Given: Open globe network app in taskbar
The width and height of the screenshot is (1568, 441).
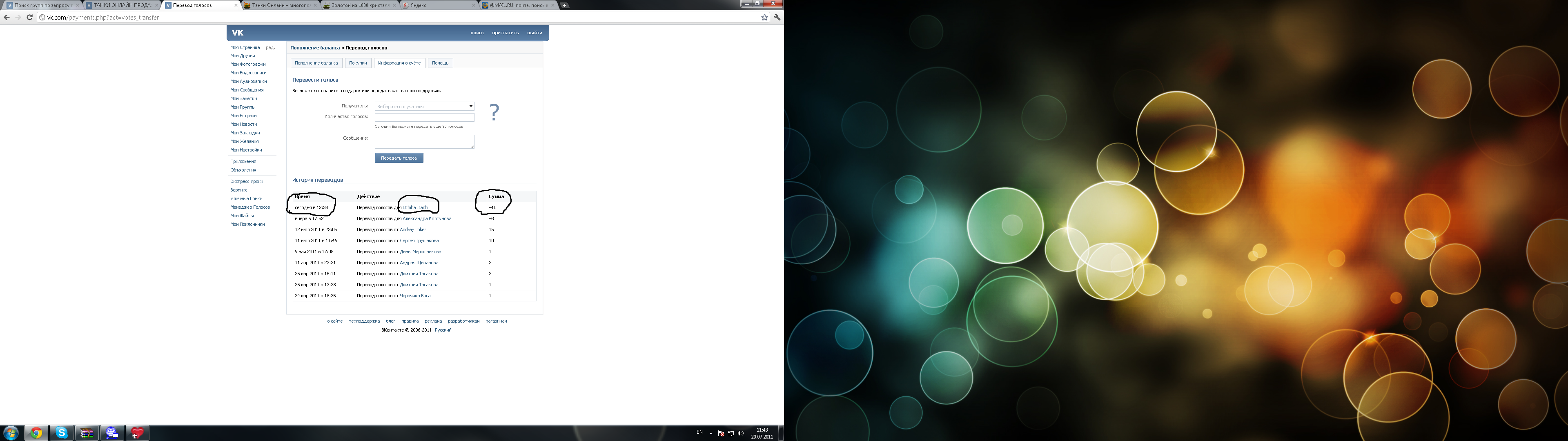Looking at the screenshot, I should (112, 433).
